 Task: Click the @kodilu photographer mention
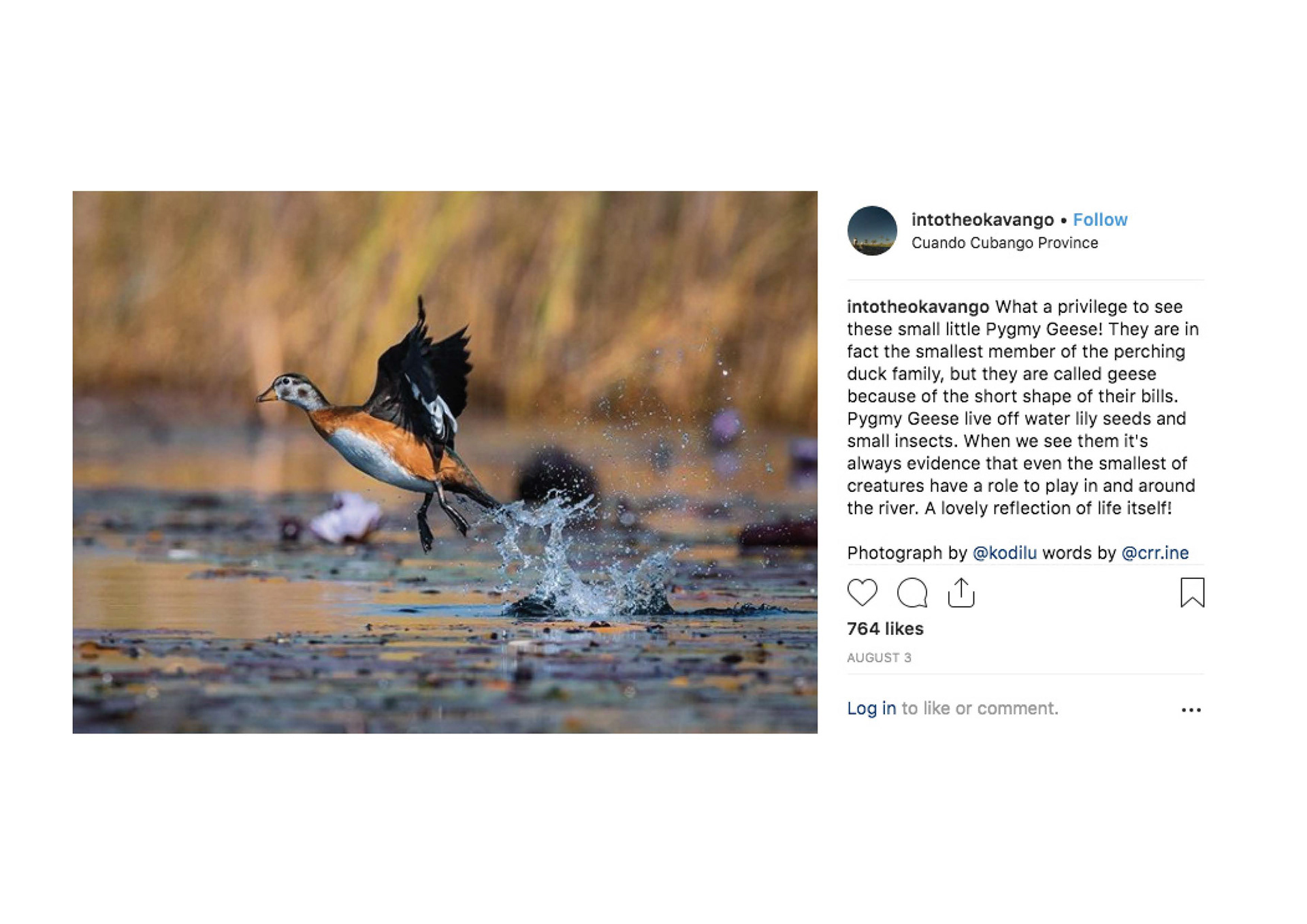1005,552
